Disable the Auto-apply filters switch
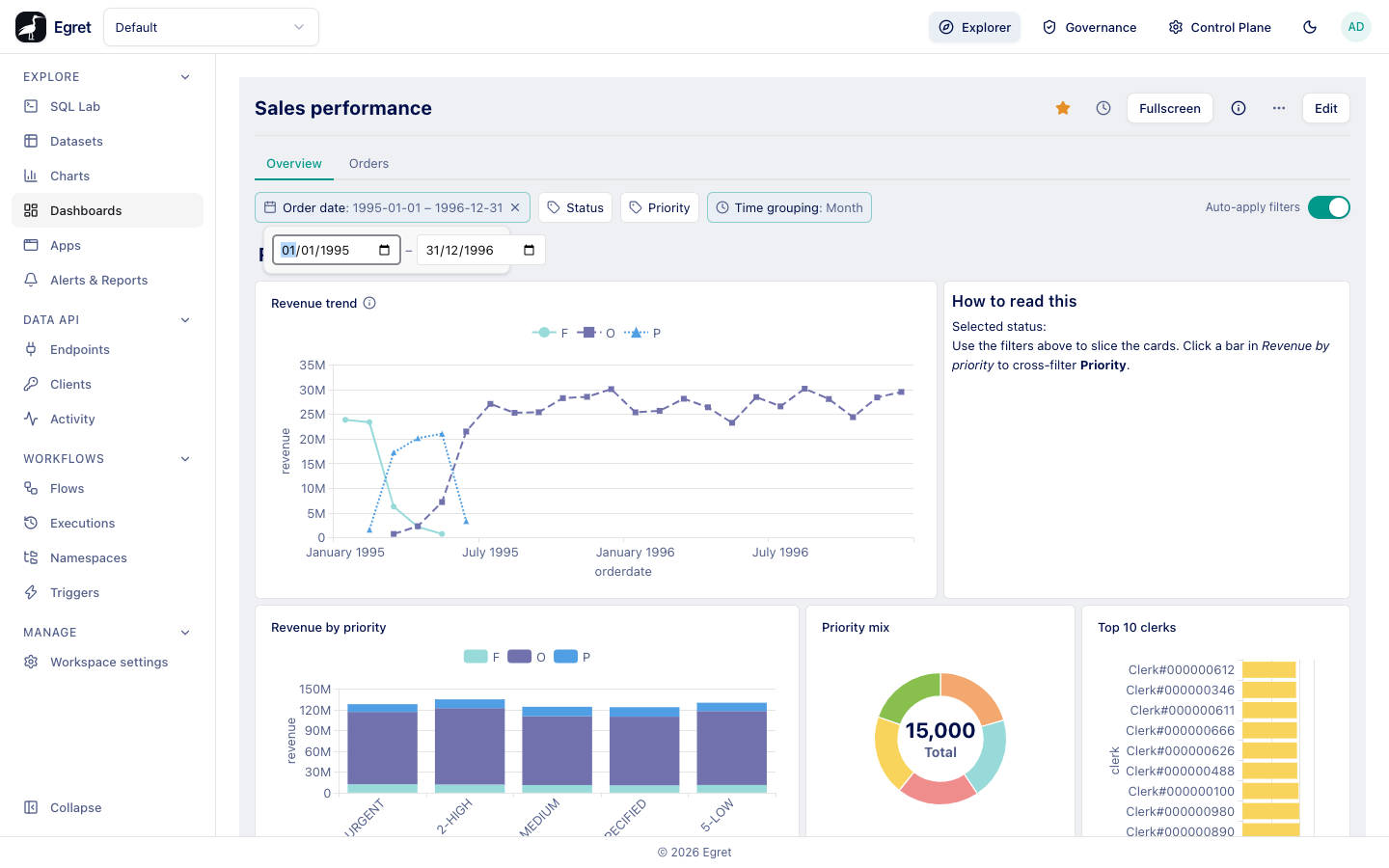Screen dimensions: 1389x868 tap(1329, 207)
